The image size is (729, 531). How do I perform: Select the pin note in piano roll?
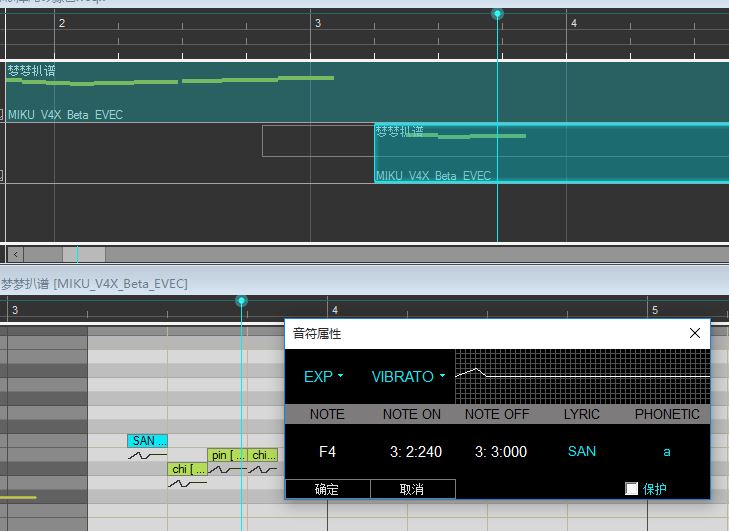tap(227, 455)
